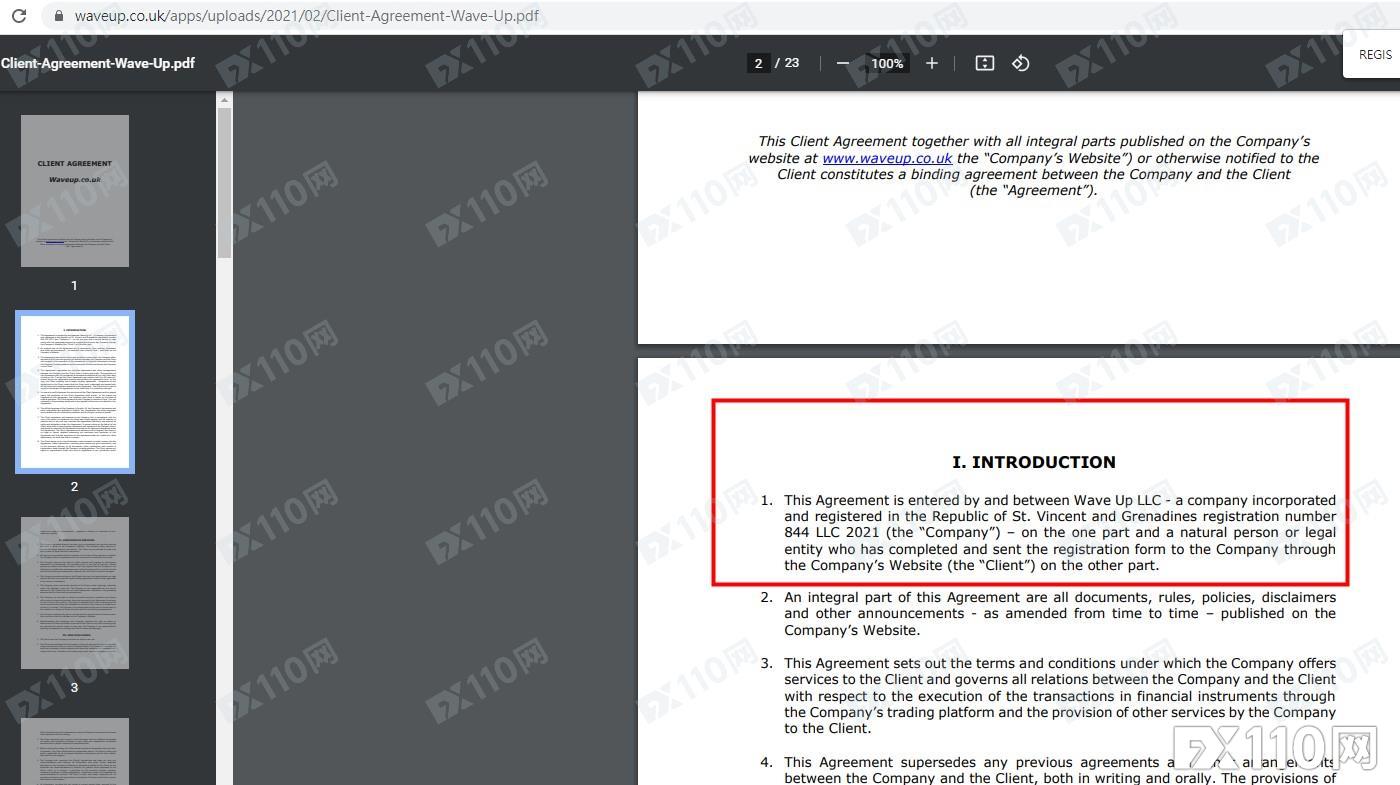Zoom in with the plus icon
1400x785 pixels.
tap(932, 63)
